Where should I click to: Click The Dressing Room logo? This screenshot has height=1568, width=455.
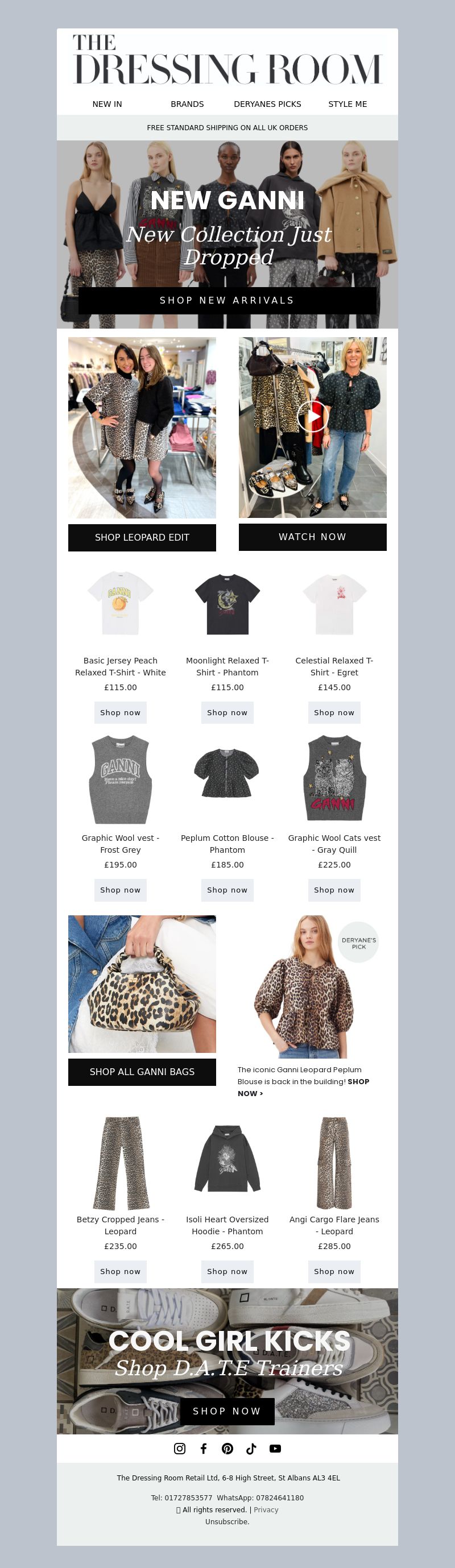[227, 60]
